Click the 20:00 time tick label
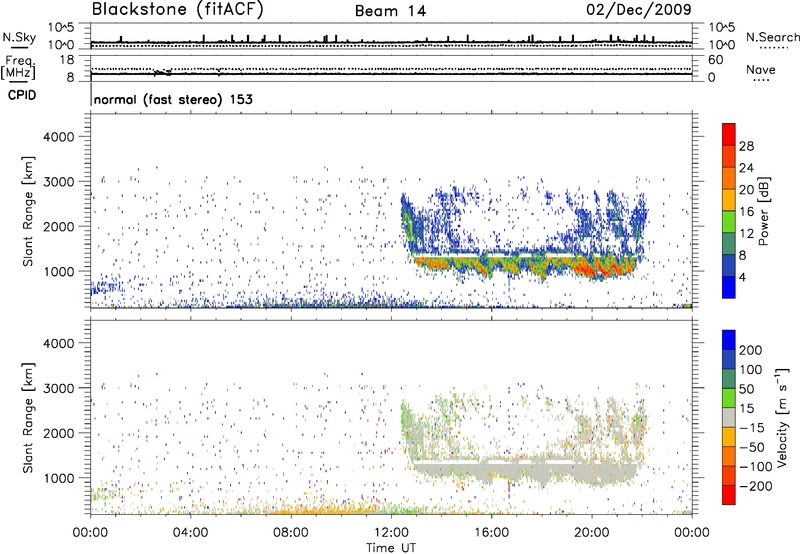This screenshot has height=554, width=800. pyautogui.click(x=592, y=533)
